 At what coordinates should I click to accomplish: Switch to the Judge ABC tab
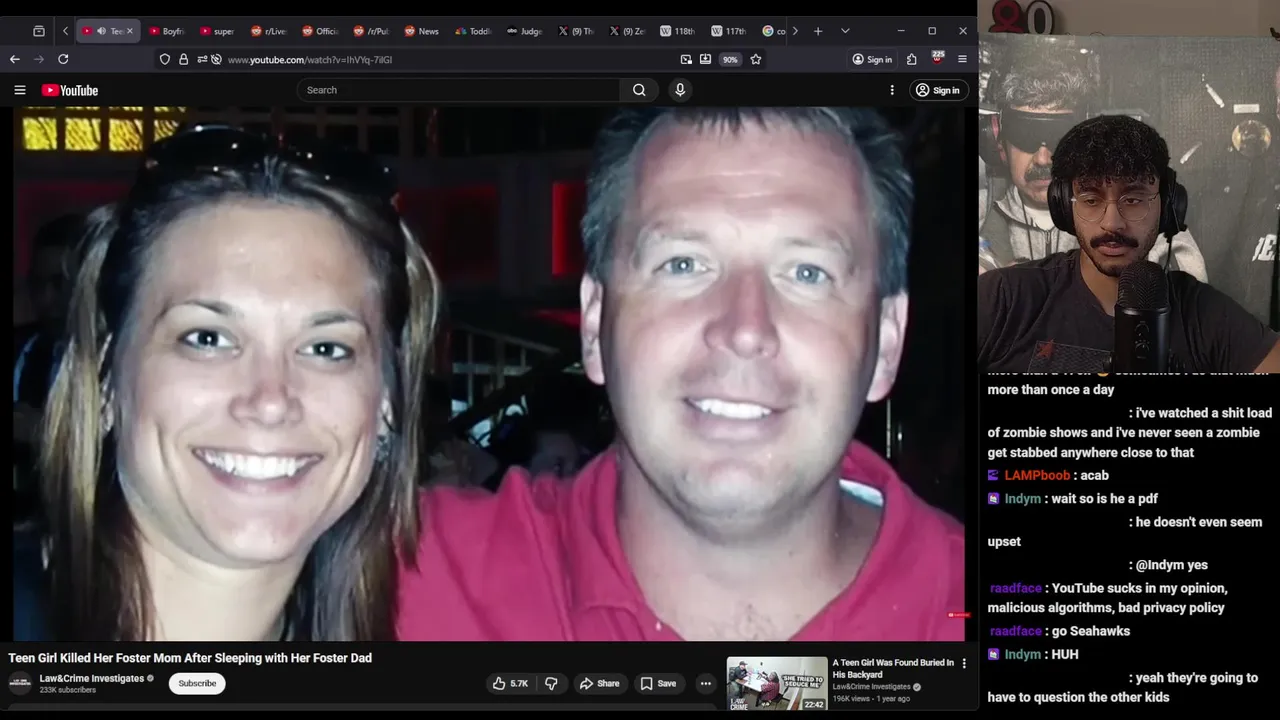click(524, 31)
